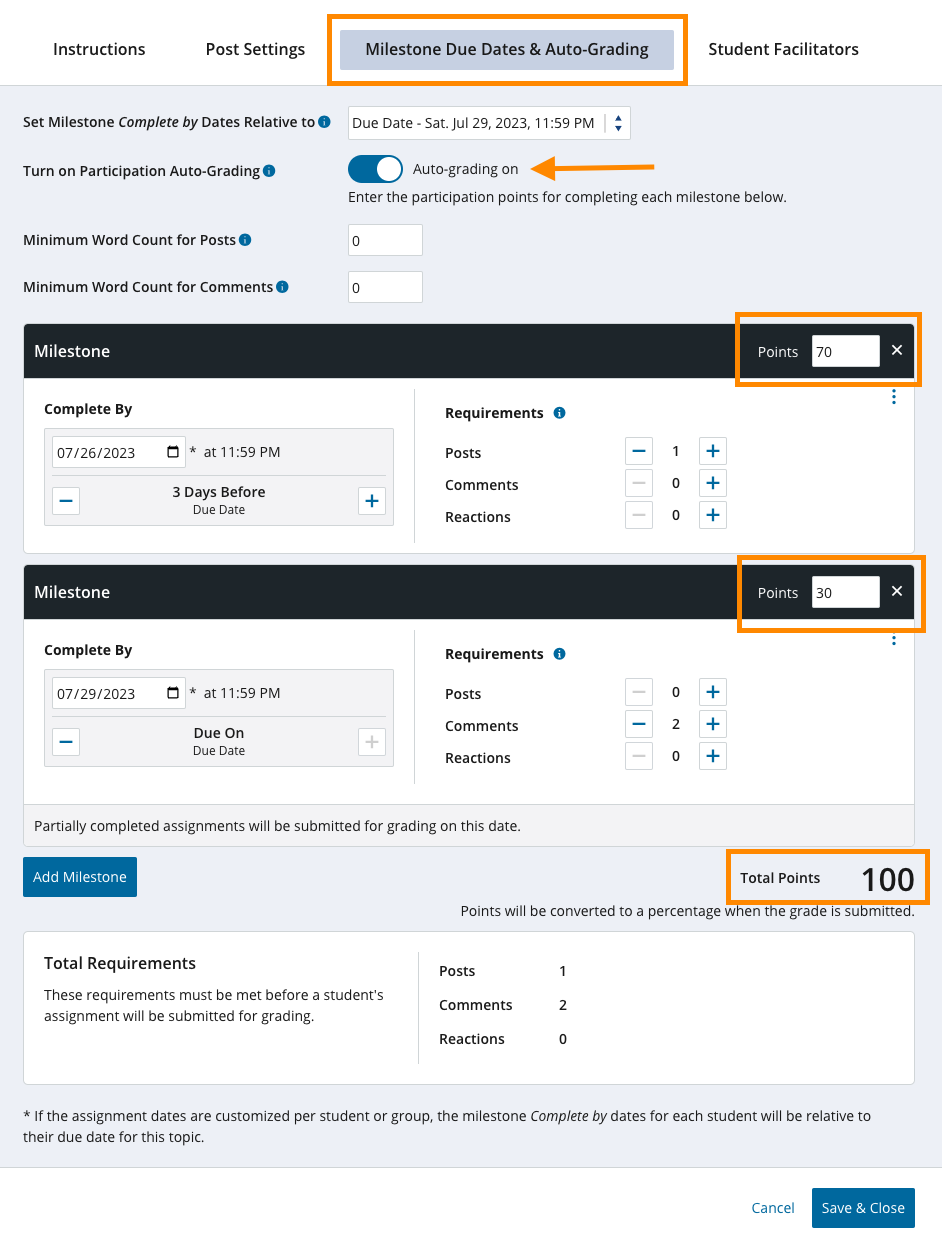The image size is (942, 1242).
Task: Open calendar picker for the 07/26/2023 date
Action: 173,452
